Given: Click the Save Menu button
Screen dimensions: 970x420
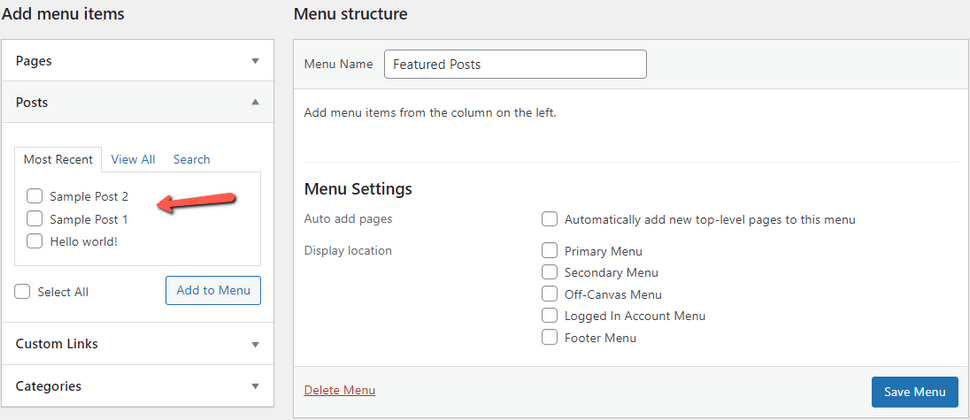Looking at the screenshot, I should tap(915, 392).
